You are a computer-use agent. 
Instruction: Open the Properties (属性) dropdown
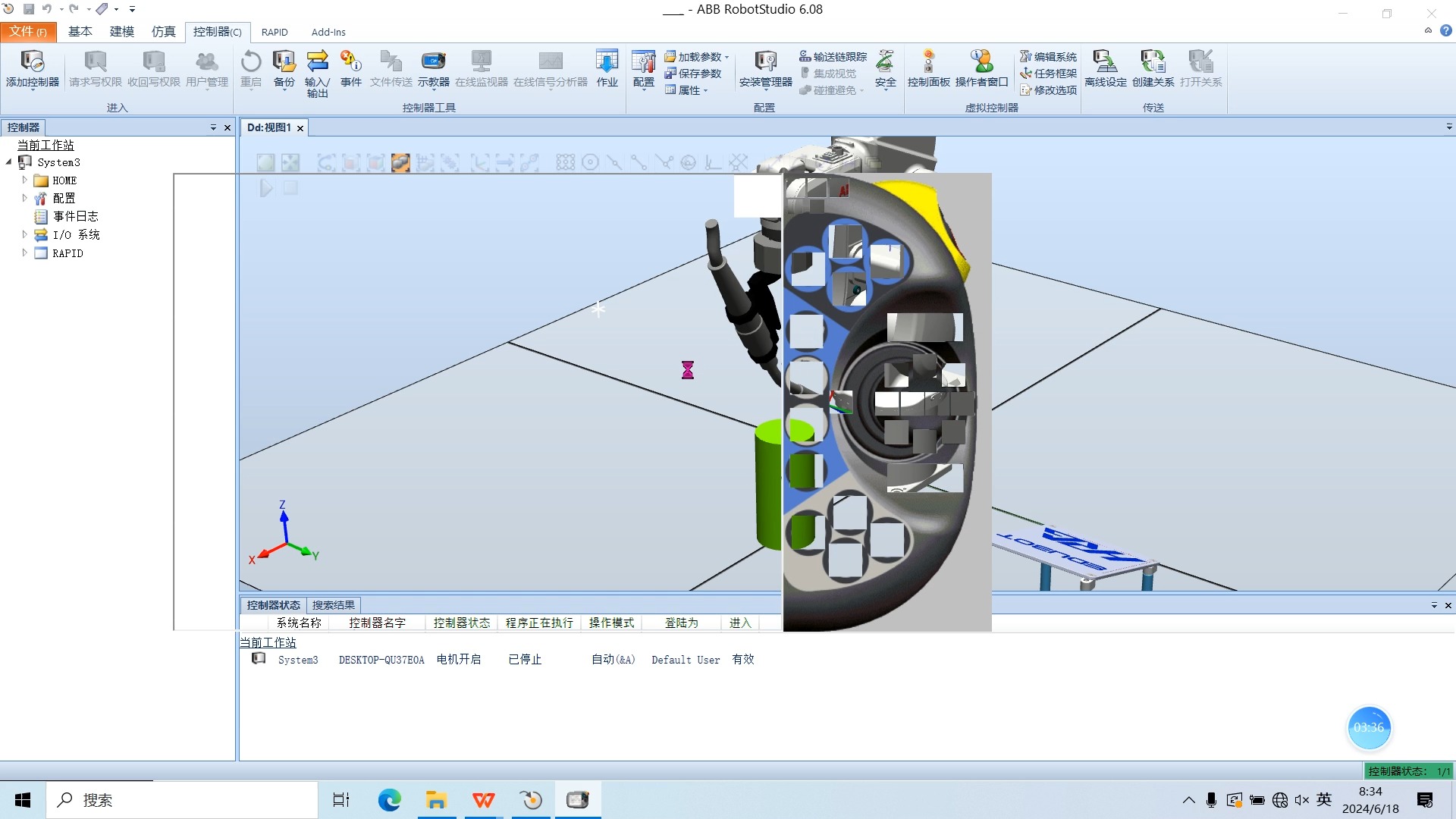pyautogui.click(x=687, y=90)
